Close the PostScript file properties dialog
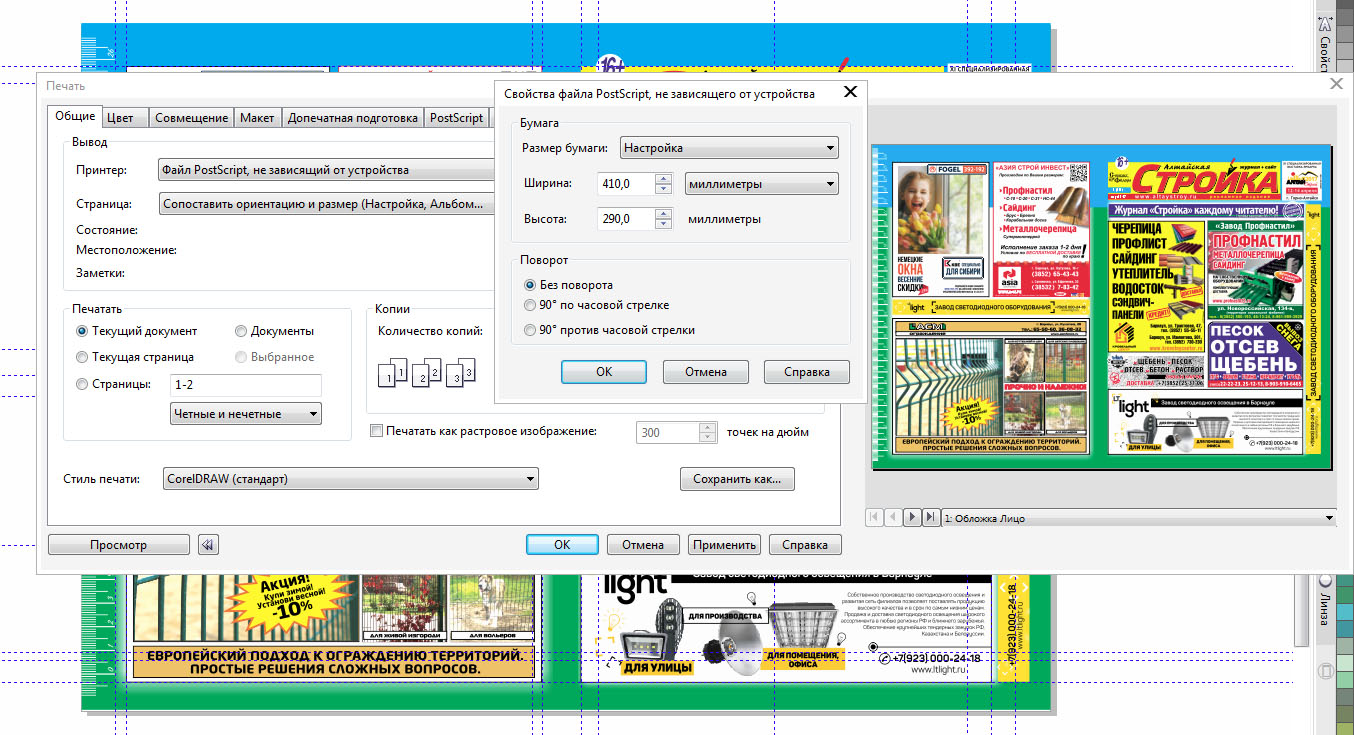The image size is (1354, 735). point(850,93)
